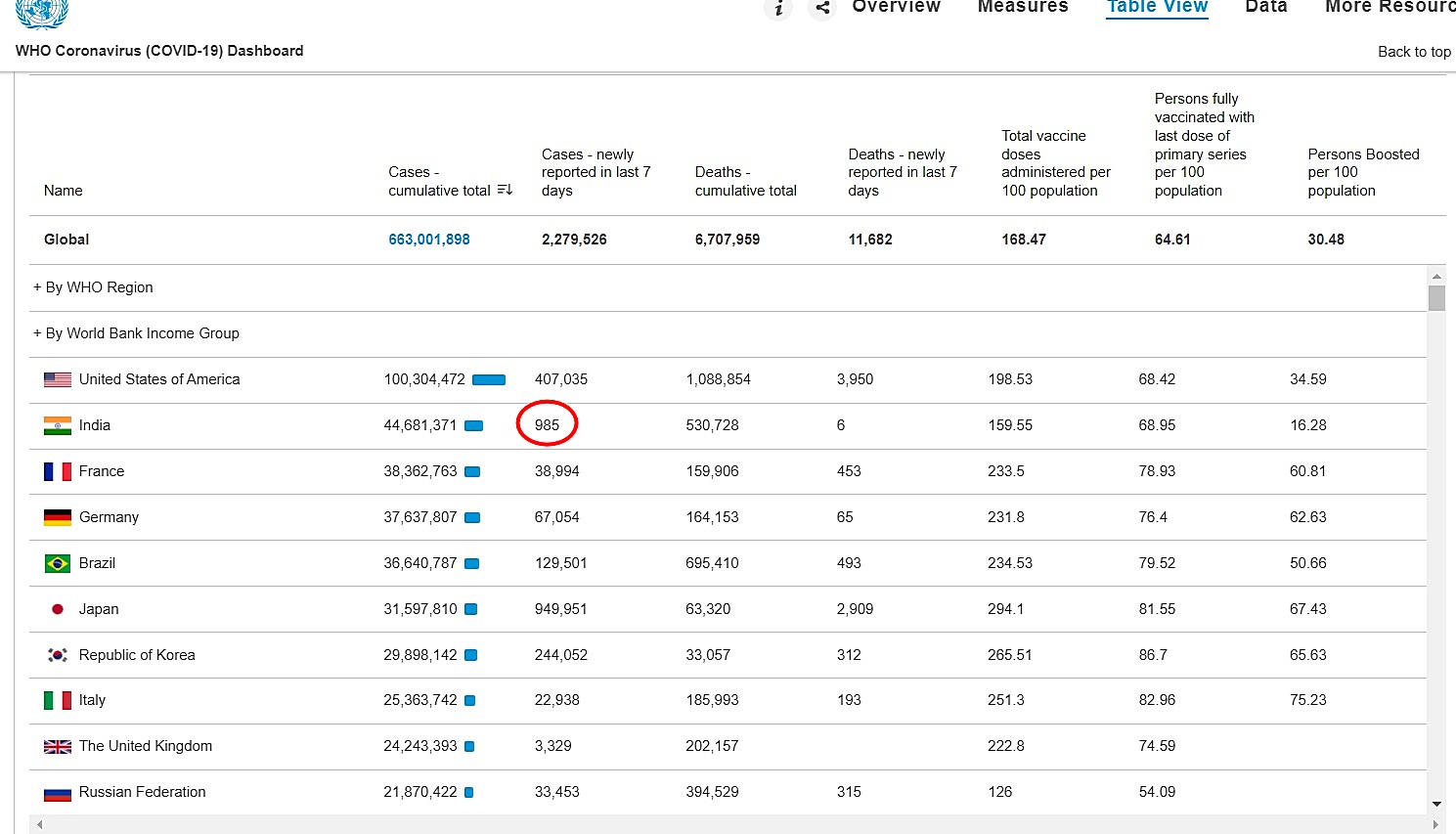Click the share icon in the header

point(822,8)
